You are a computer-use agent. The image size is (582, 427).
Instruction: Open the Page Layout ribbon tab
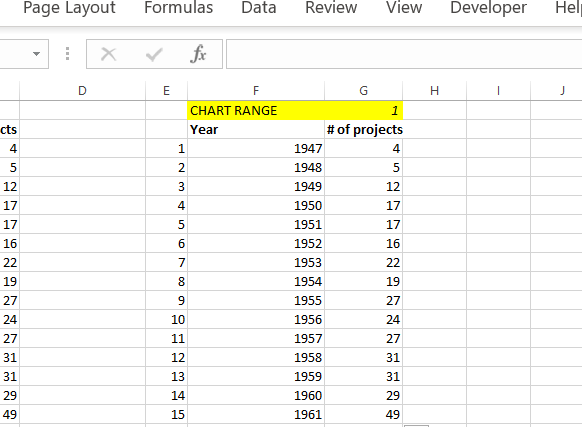coord(69,7)
